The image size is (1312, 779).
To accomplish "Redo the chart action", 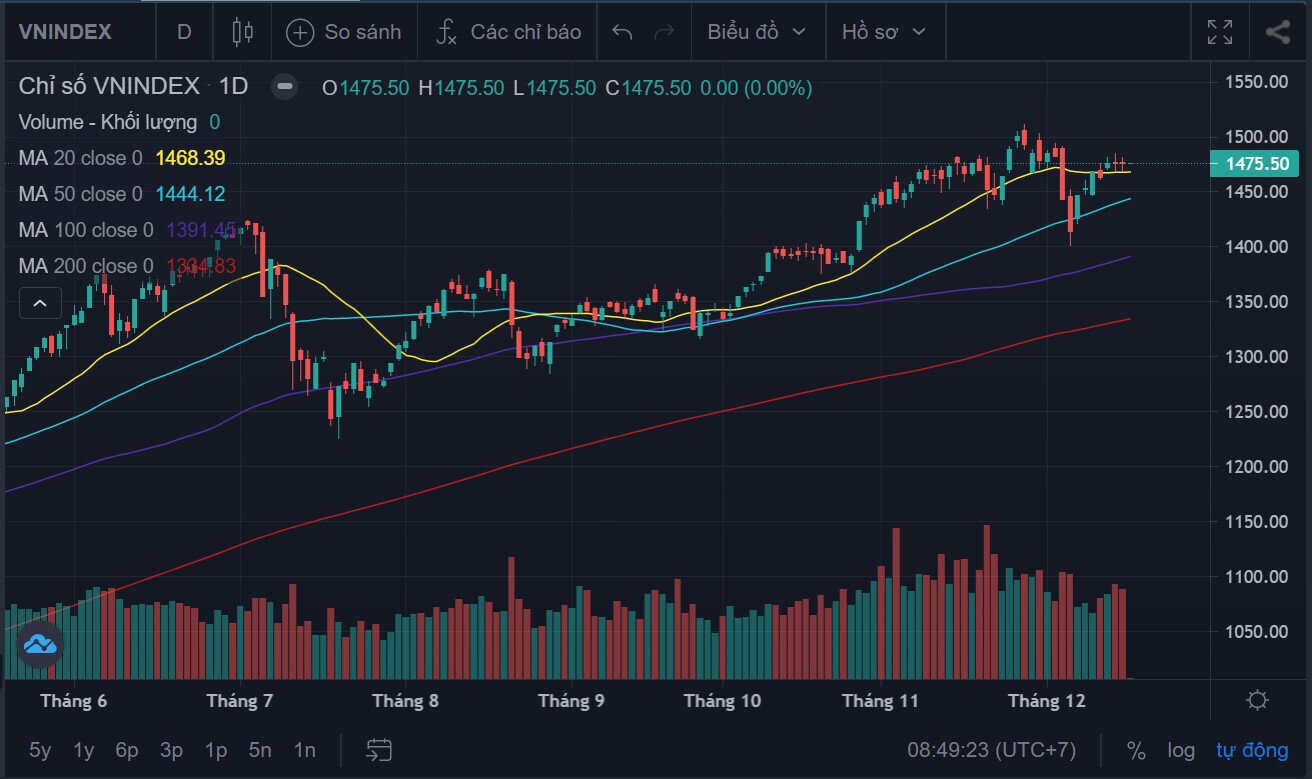I will point(663,32).
